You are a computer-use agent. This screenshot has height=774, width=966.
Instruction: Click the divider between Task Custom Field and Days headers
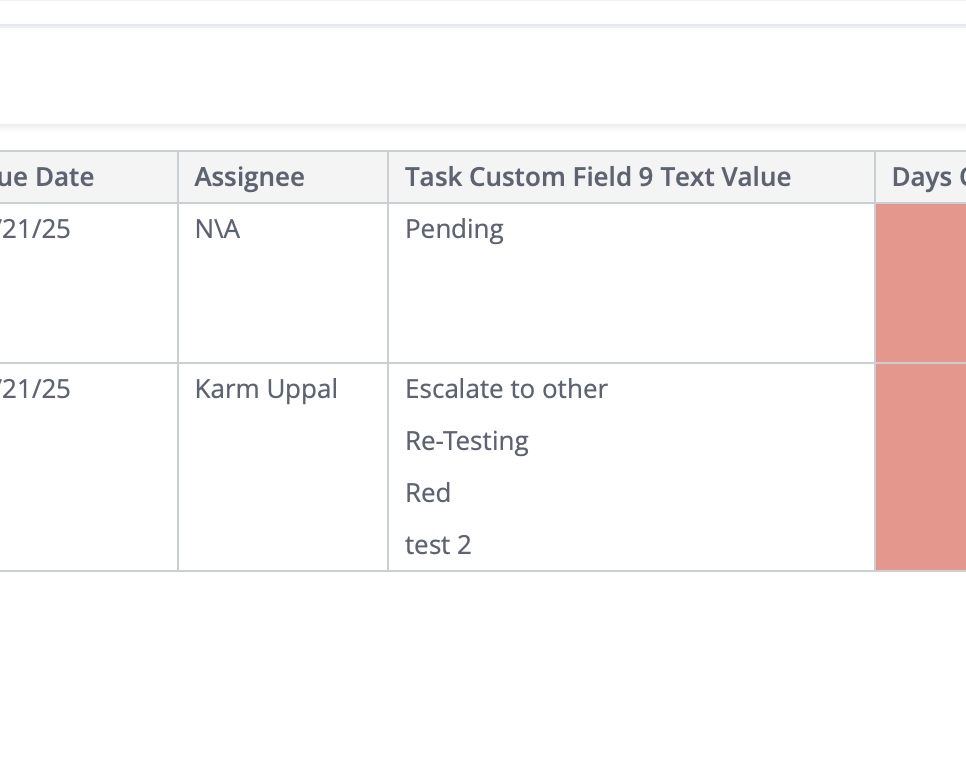(875, 177)
